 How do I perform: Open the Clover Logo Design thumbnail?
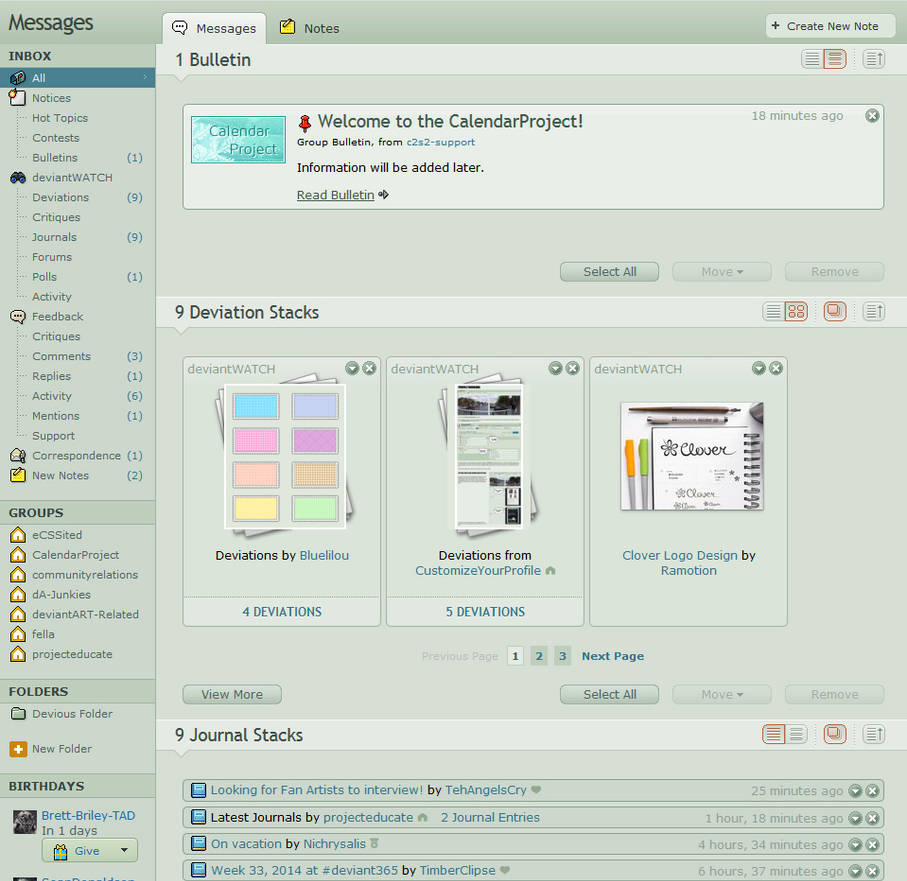[x=692, y=456]
